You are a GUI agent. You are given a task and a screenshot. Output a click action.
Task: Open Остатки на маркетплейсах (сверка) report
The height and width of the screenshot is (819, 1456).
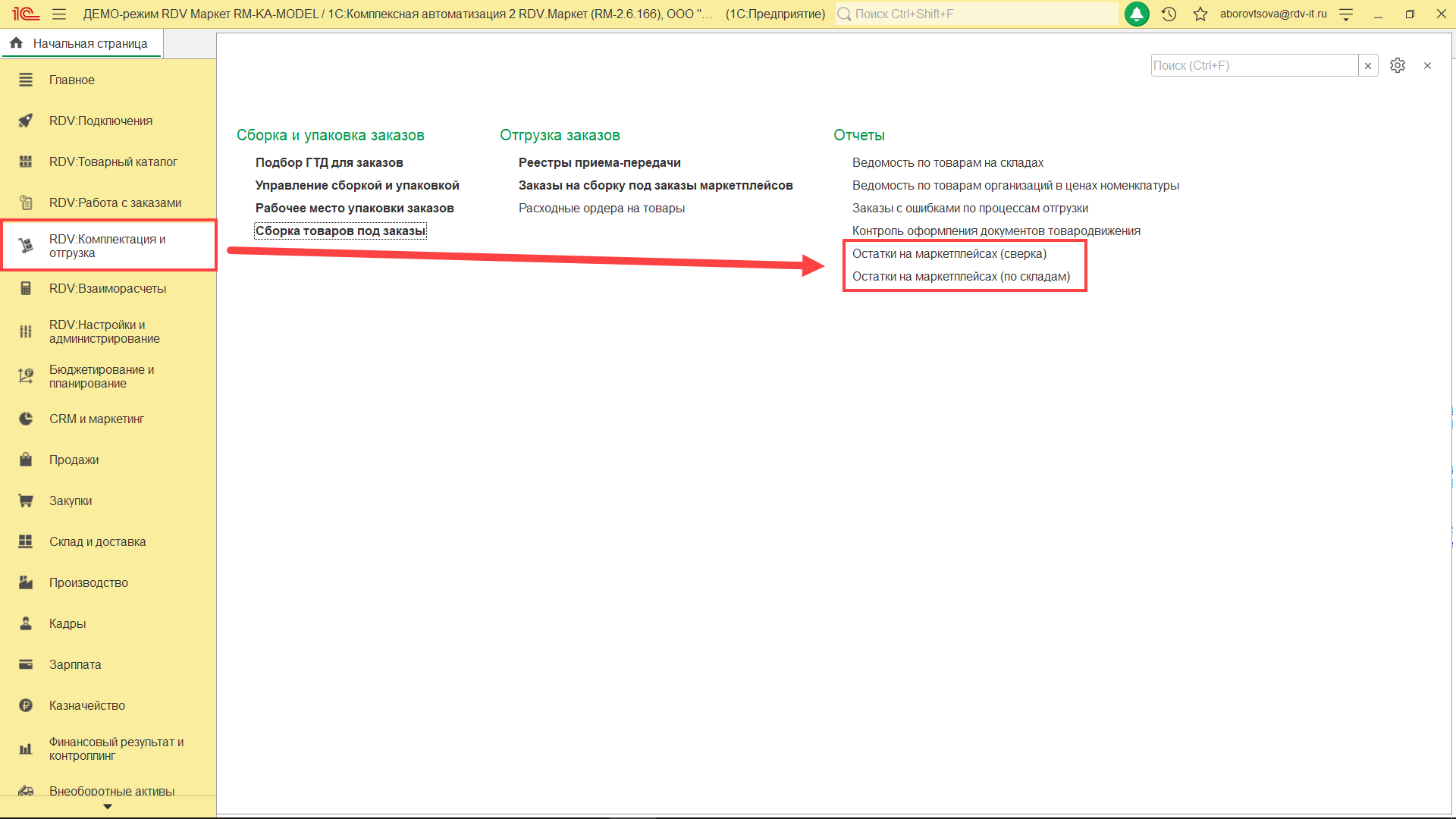point(949,253)
